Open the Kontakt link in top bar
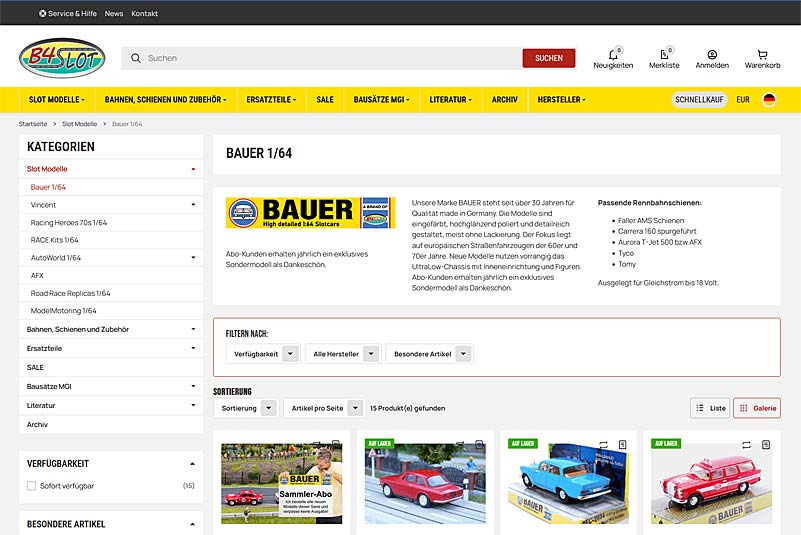 click(145, 13)
